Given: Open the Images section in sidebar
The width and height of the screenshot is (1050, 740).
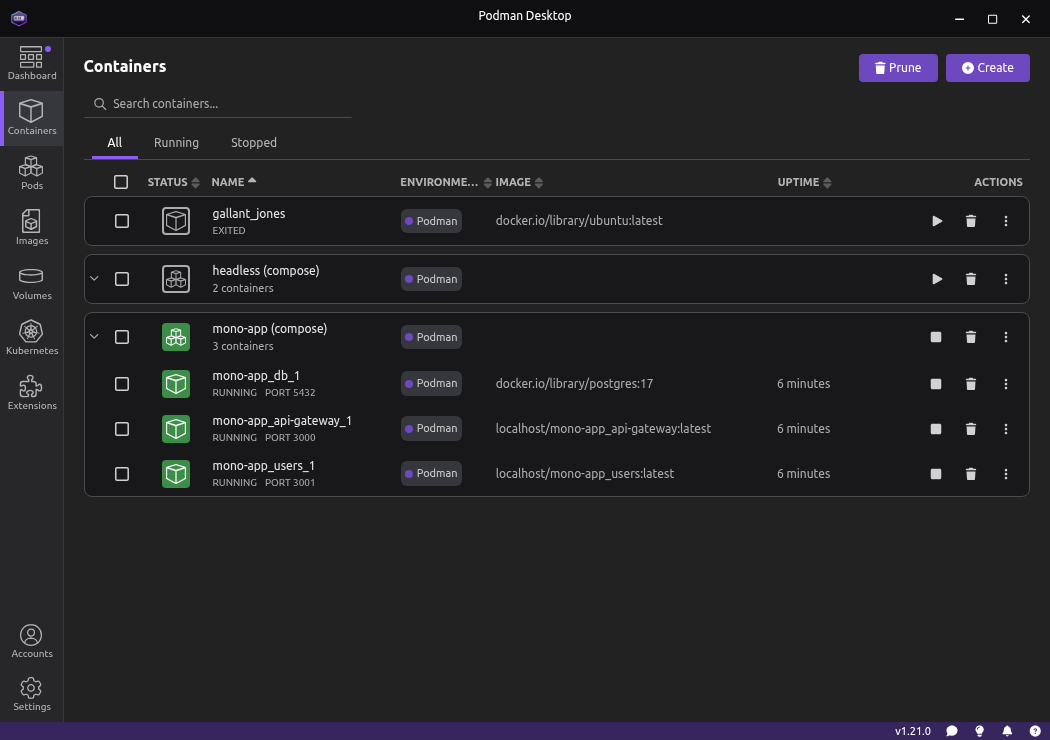Looking at the screenshot, I should (x=31, y=227).
